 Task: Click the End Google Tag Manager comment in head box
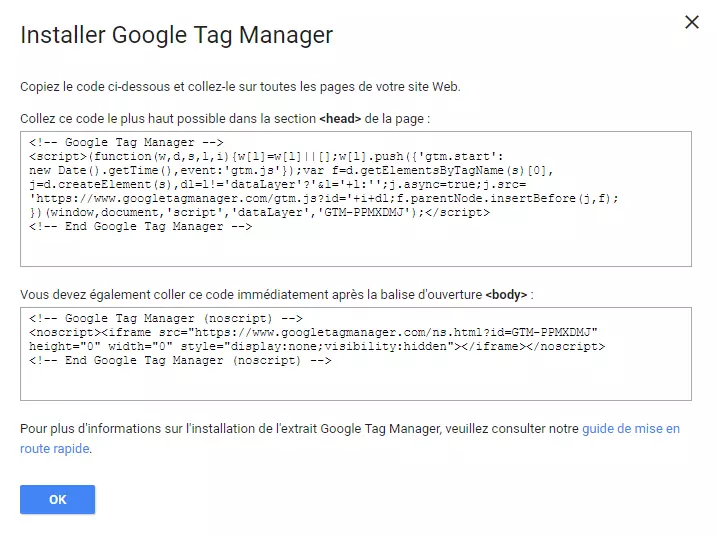point(140,226)
